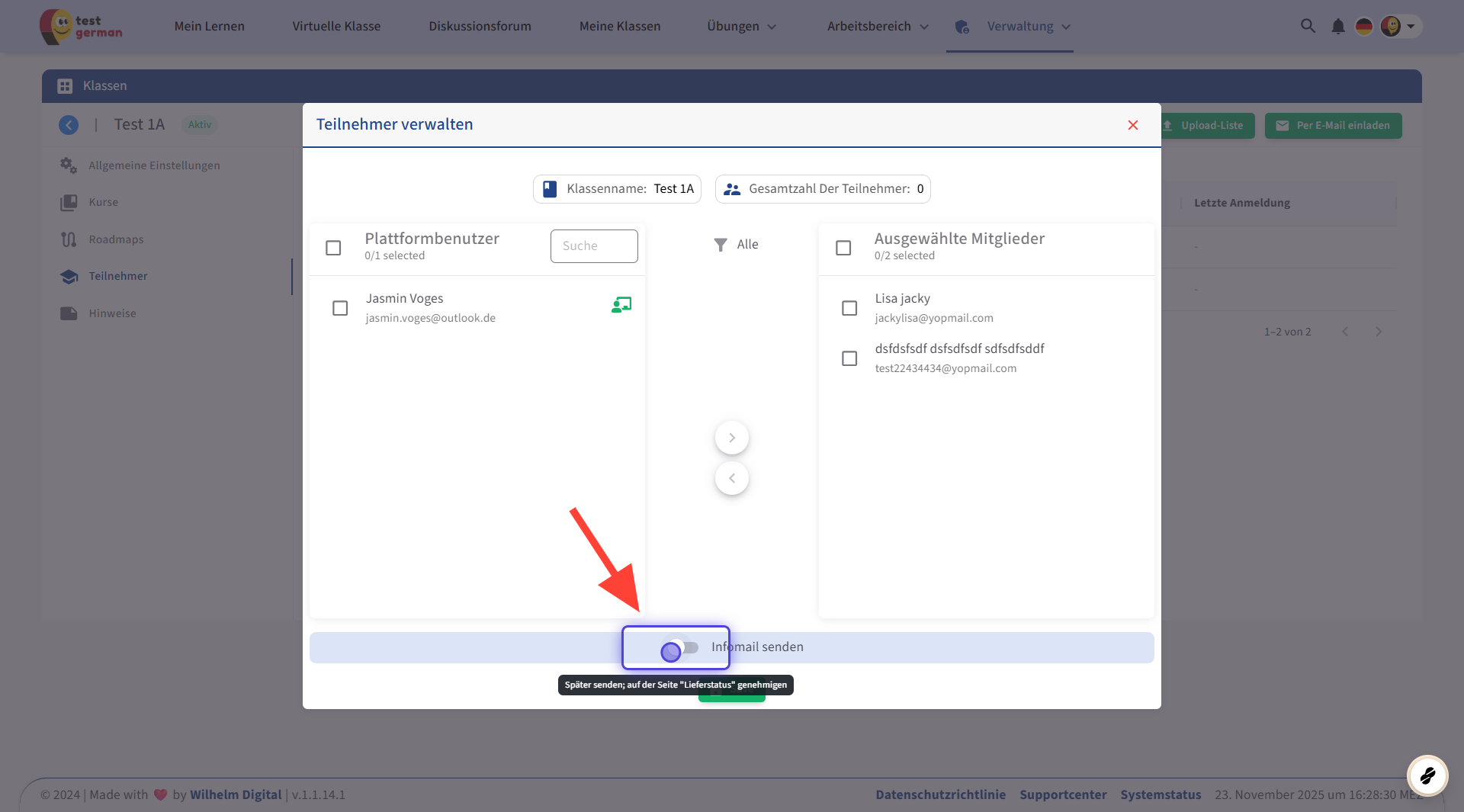Screen dimensions: 1464x812
Task: Open the user avatar dropdown
Action: 1400,27
